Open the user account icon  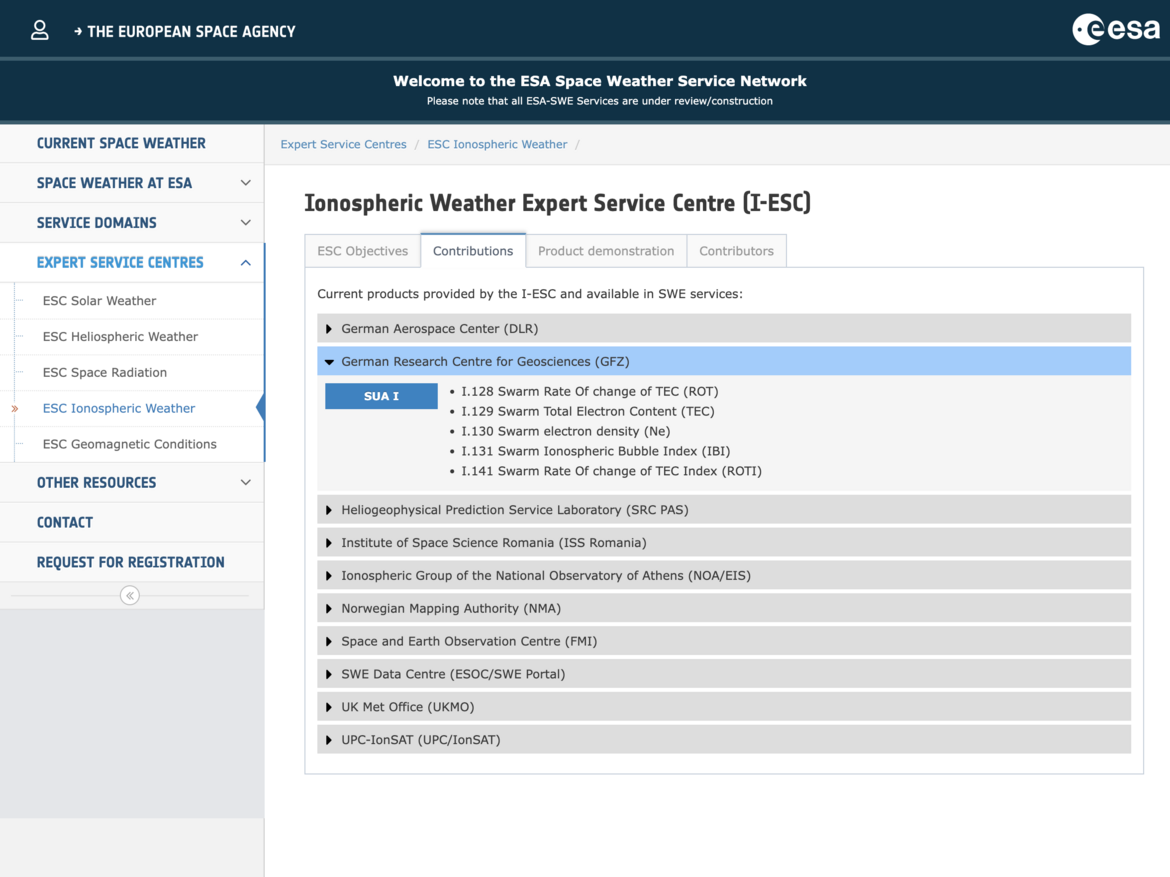[40, 31]
